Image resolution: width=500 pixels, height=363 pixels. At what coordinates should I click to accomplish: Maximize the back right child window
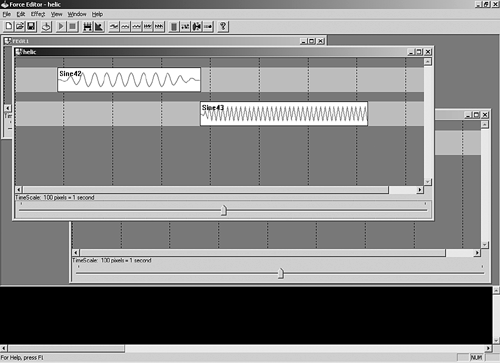coord(477,115)
